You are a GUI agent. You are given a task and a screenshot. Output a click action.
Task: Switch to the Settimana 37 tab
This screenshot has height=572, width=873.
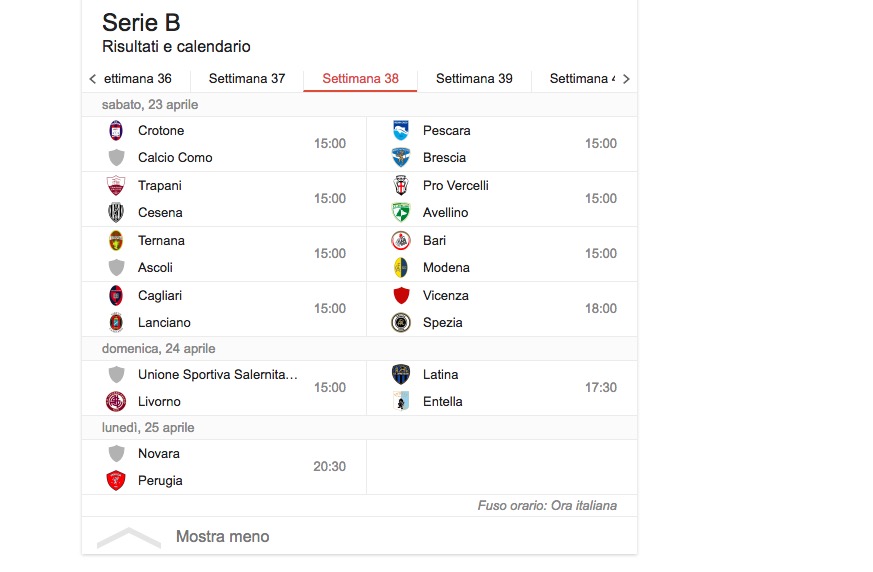pos(247,79)
